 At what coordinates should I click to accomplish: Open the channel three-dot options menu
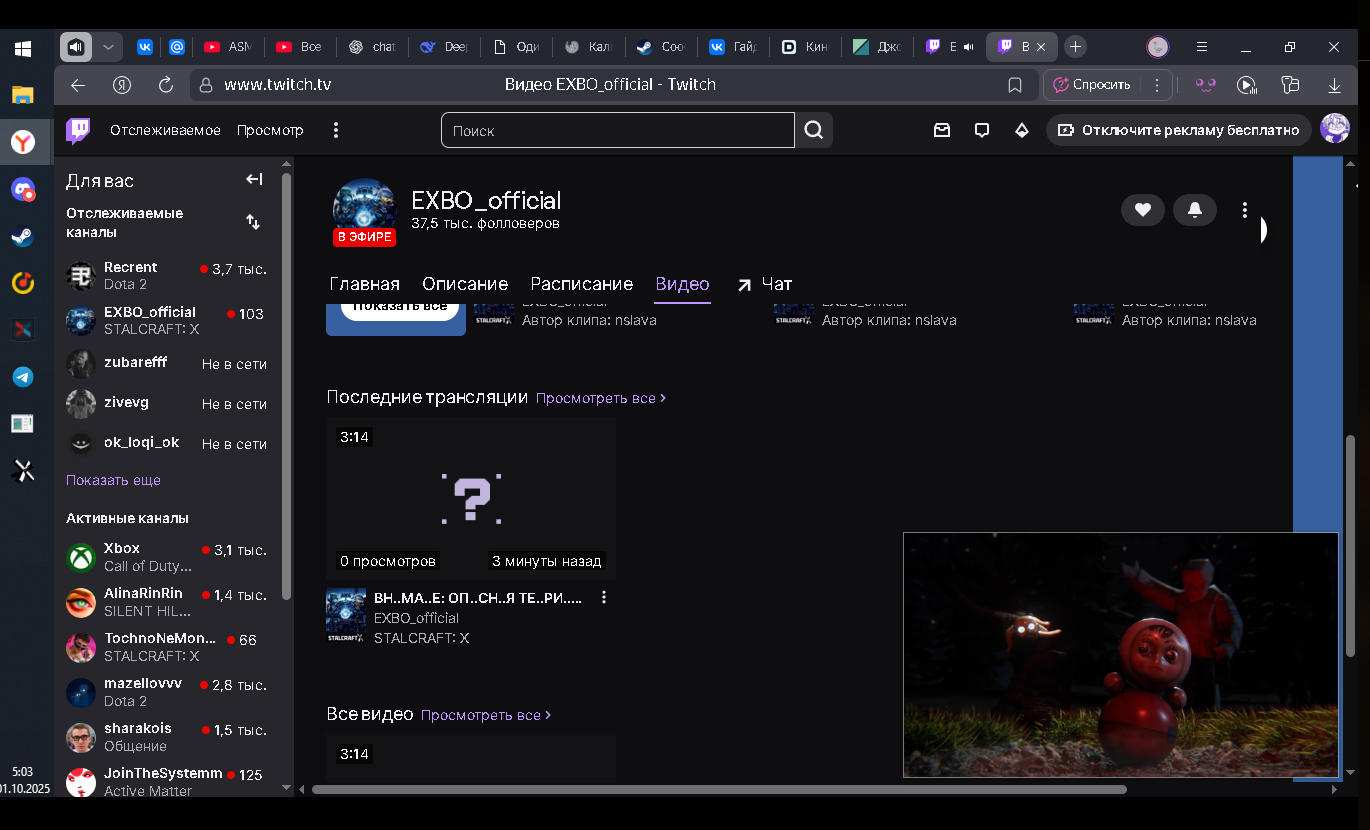(1244, 210)
